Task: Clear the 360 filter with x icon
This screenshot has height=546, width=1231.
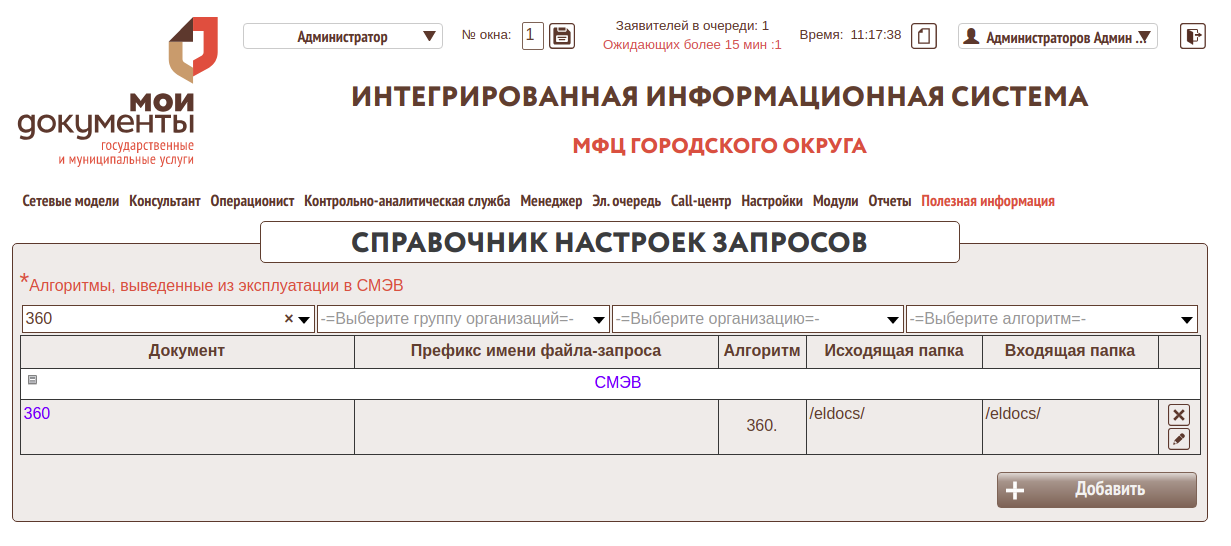Action: 289,319
